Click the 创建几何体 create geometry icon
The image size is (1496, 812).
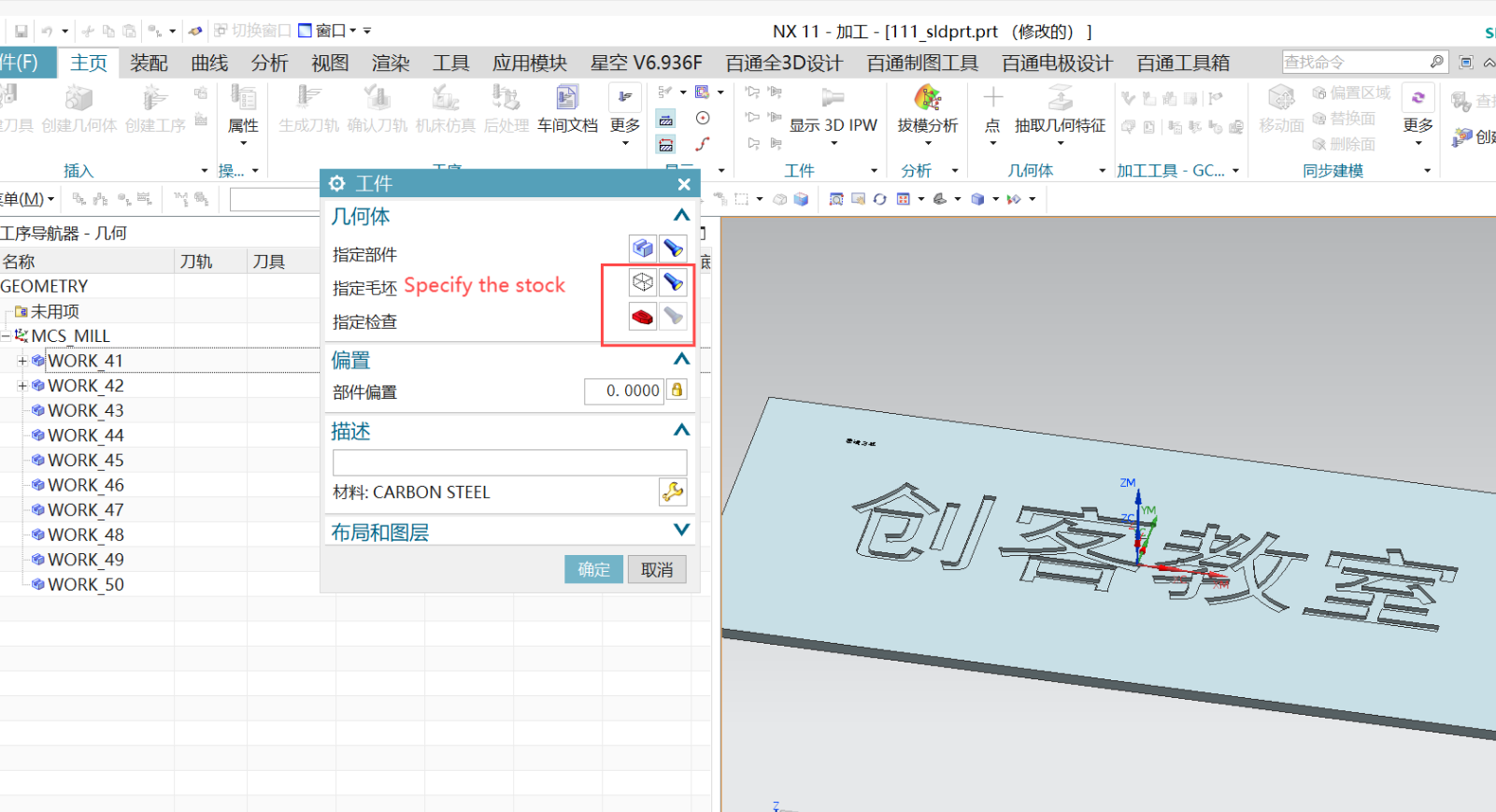click(x=78, y=98)
